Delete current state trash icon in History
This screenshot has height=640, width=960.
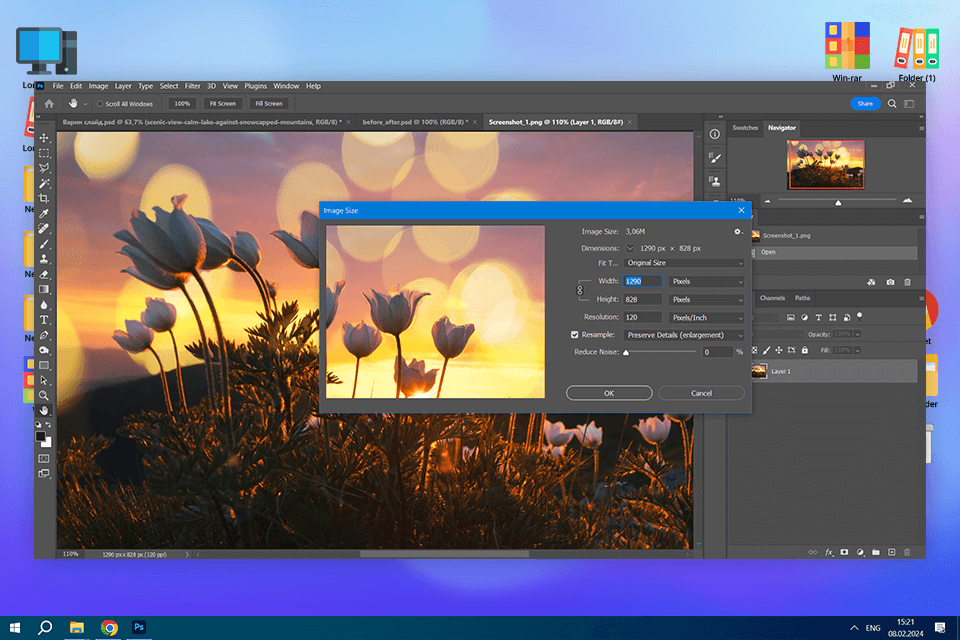tap(907, 282)
